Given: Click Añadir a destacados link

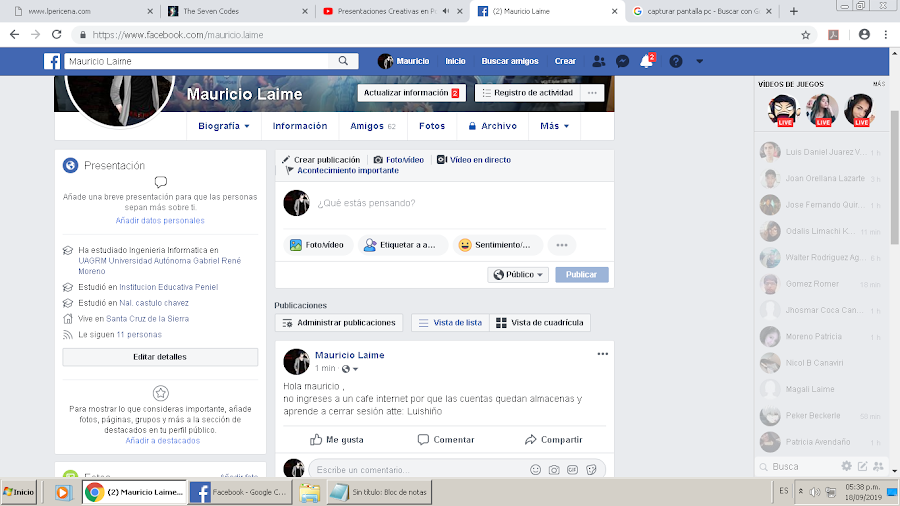Looking at the screenshot, I should pos(163,441).
